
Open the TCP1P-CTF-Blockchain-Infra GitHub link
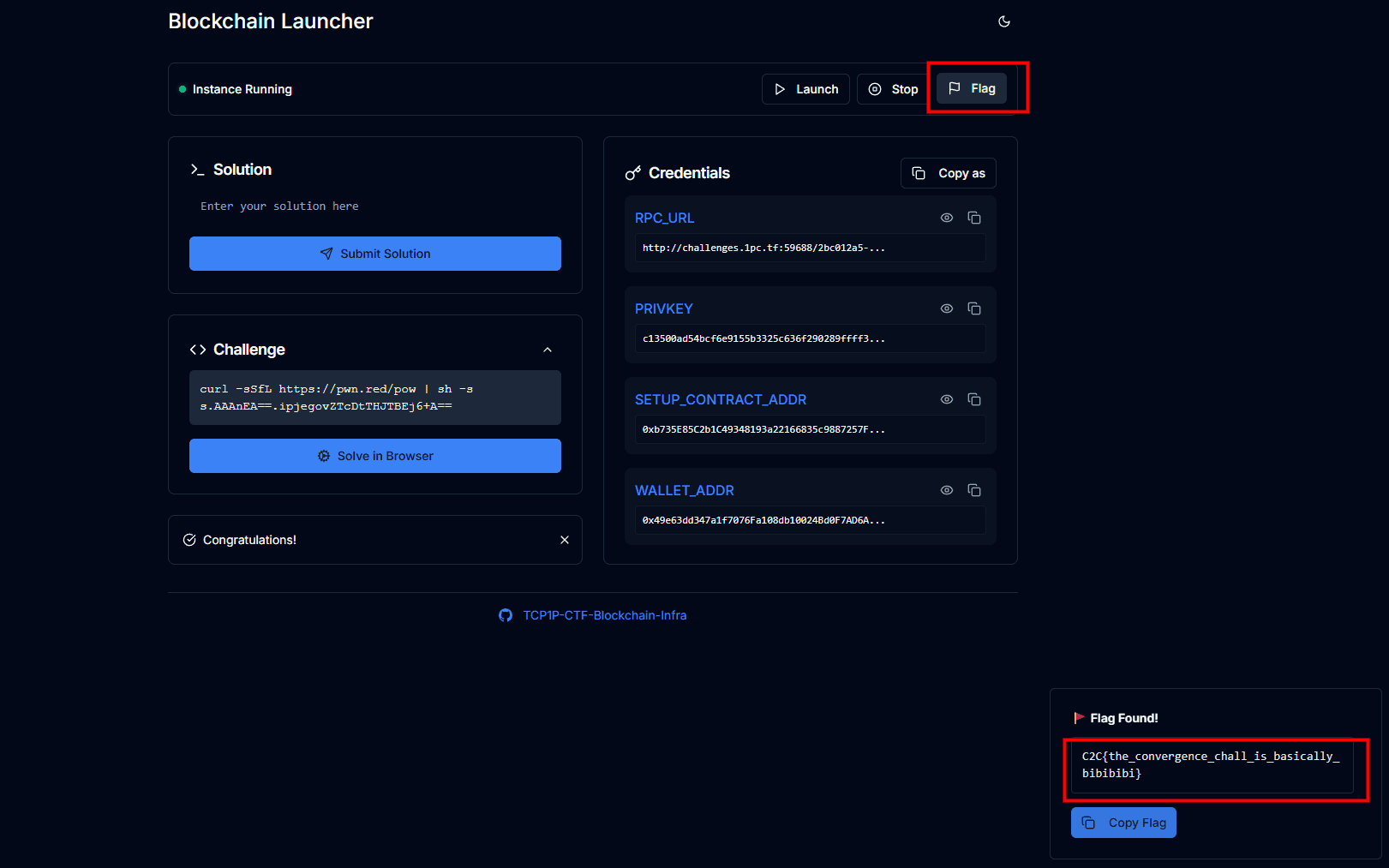[x=604, y=615]
